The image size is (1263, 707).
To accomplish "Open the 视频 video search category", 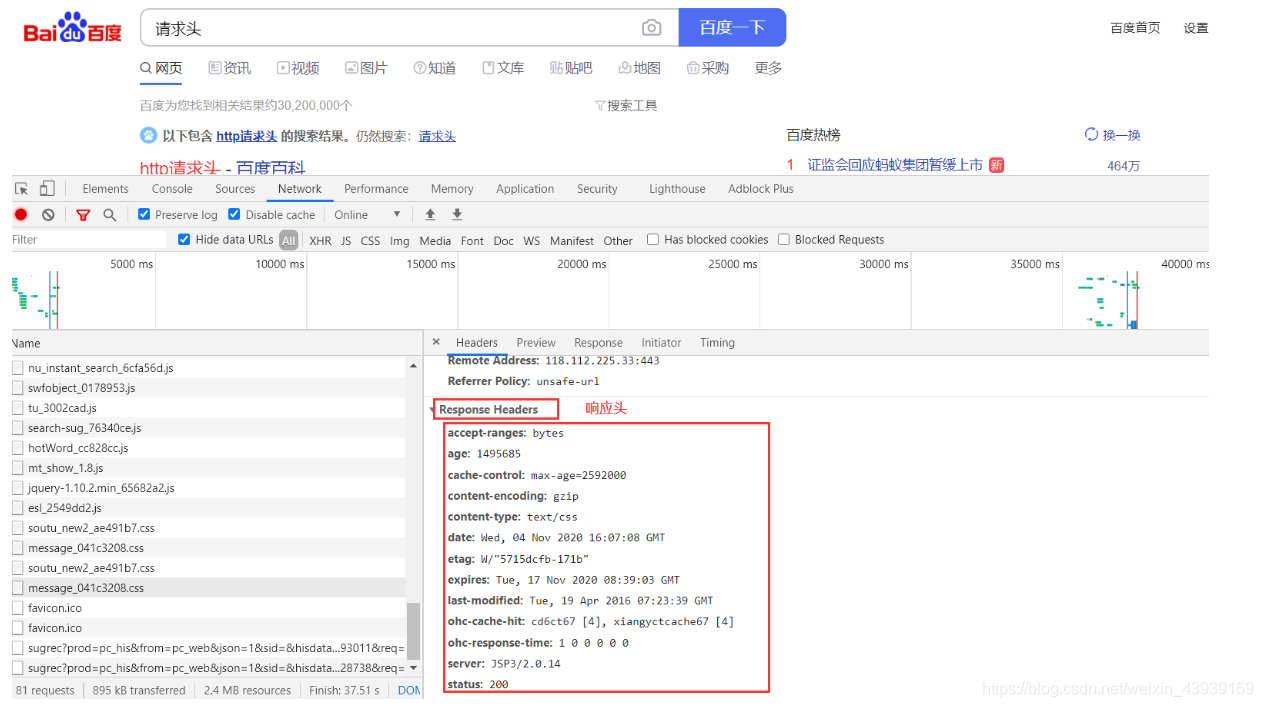I will 298,68.
